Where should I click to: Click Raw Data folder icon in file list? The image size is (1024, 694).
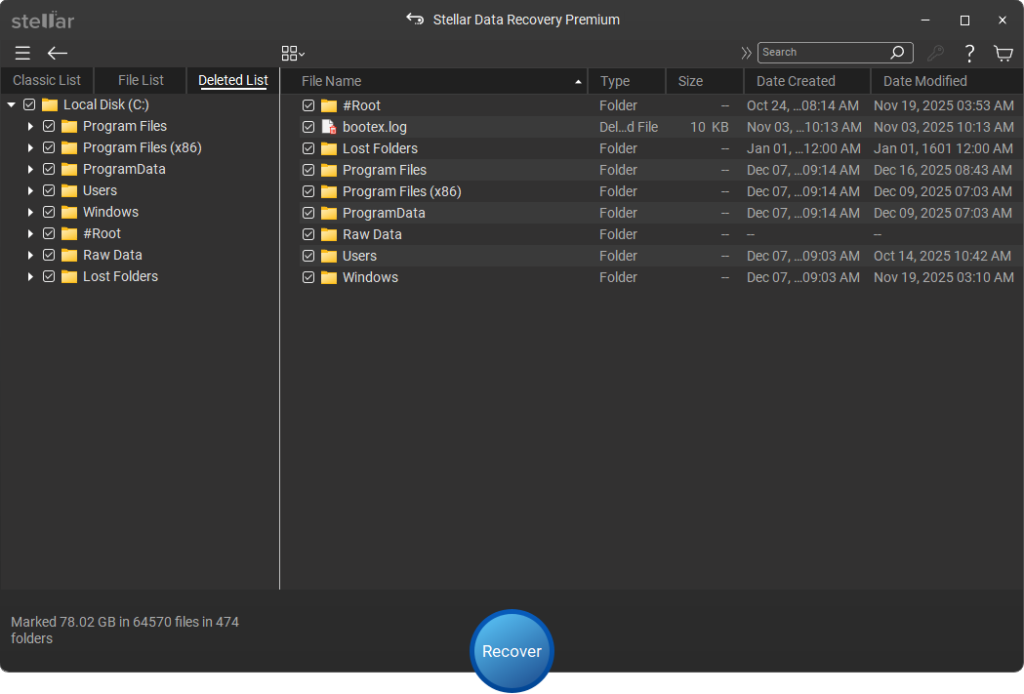pos(329,234)
